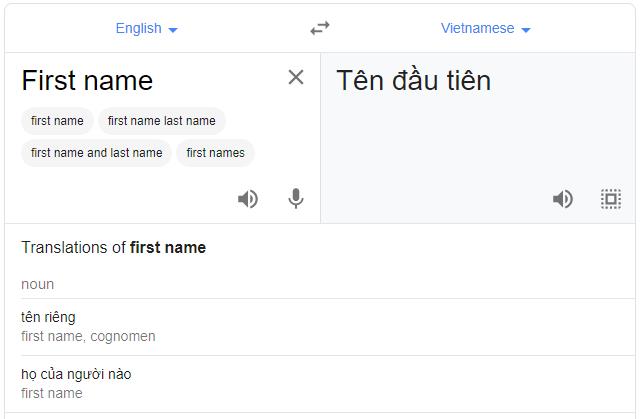Activate microphone voice input

pyautogui.click(x=296, y=199)
